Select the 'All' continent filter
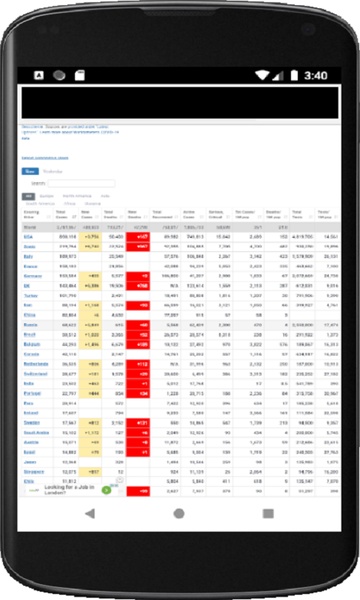The height and width of the screenshot is (600, 360). coord(28,196)
